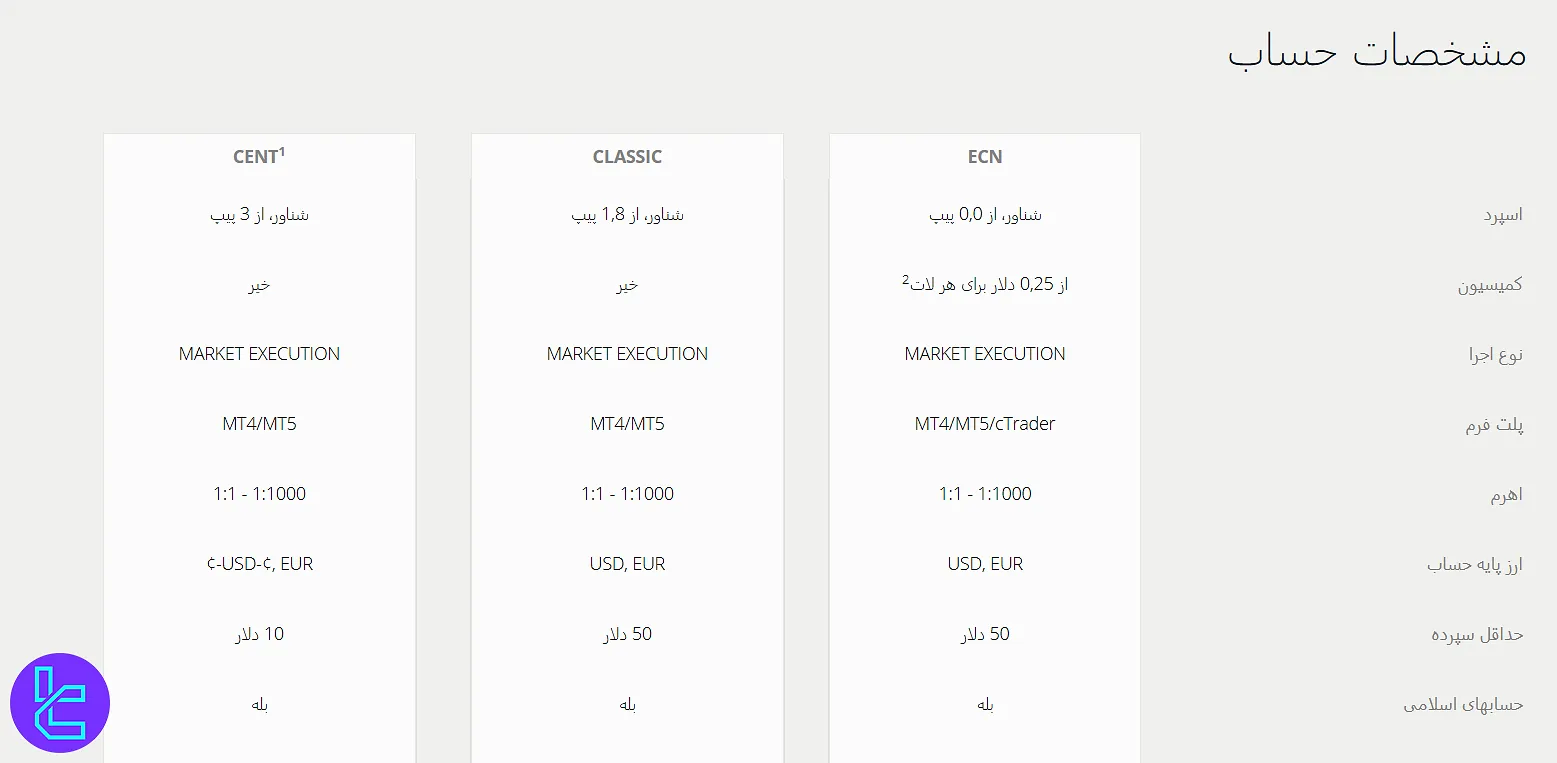
Task: Select leverage value 1:1 - 1:1000 under CENT
Action: [258, 493]
